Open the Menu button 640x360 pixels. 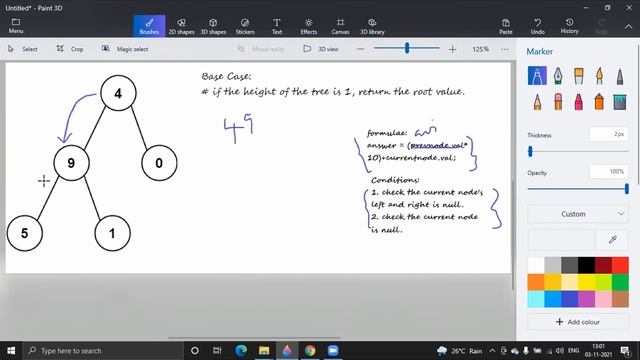tap(16, 26)
